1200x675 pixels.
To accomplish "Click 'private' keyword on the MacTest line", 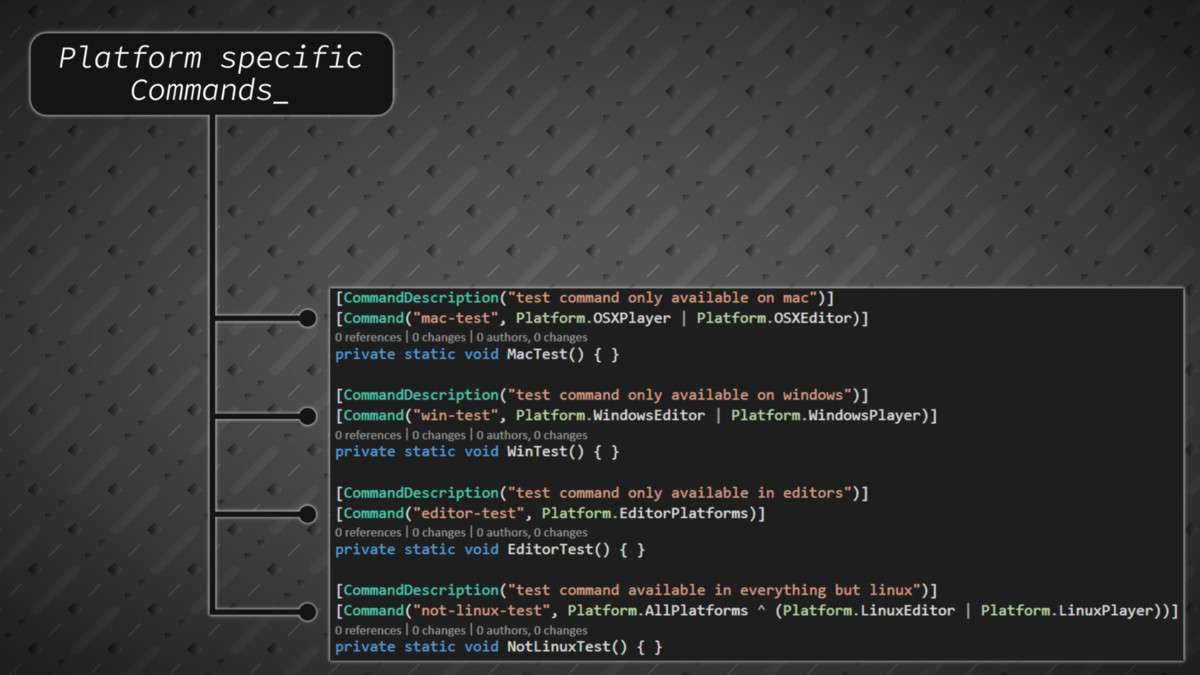I will pos(365,355).
